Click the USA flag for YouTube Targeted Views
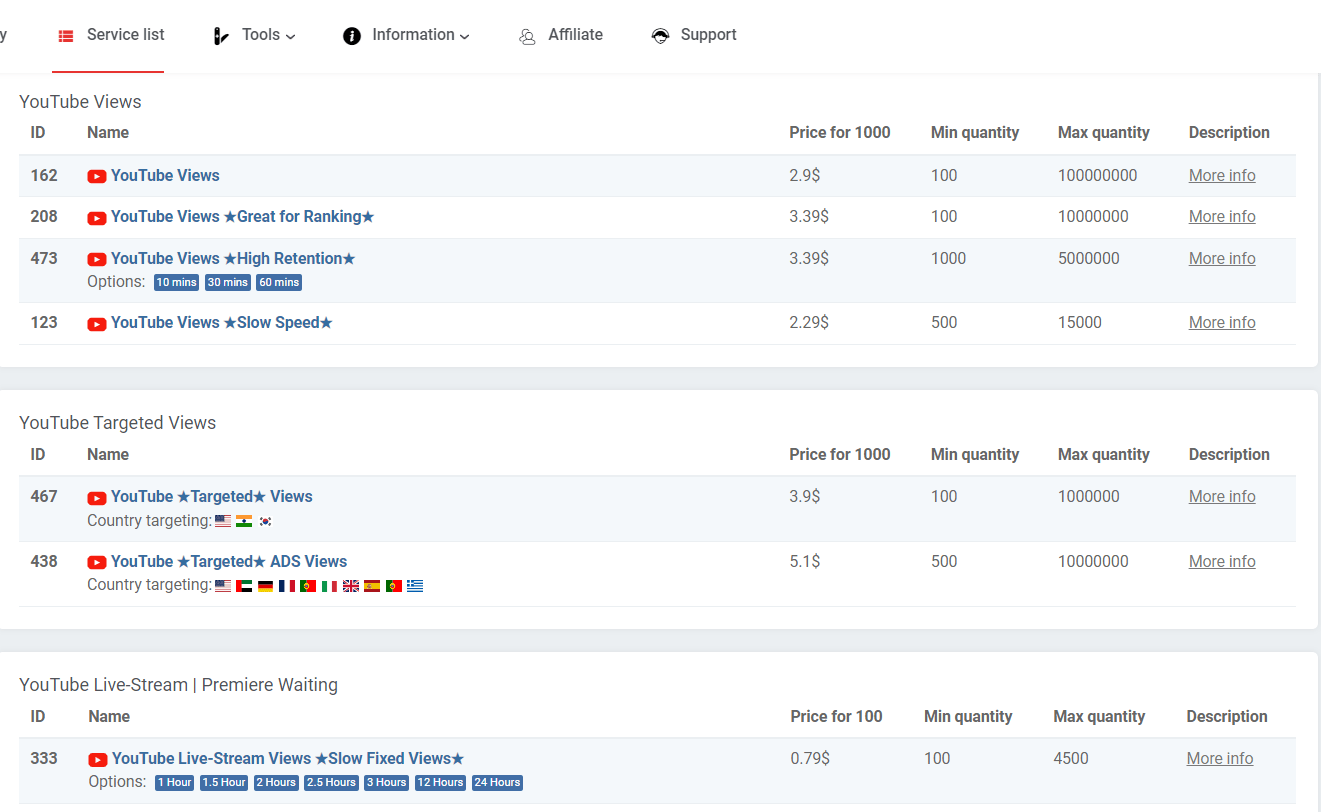This screenshot has width=1321, height=812. coord(222,521)
